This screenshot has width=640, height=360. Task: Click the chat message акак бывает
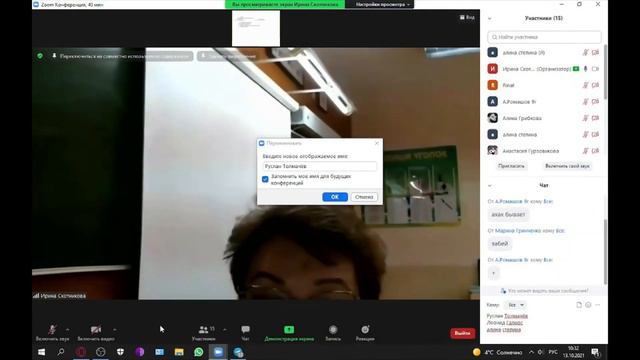[x=508, y=215]
